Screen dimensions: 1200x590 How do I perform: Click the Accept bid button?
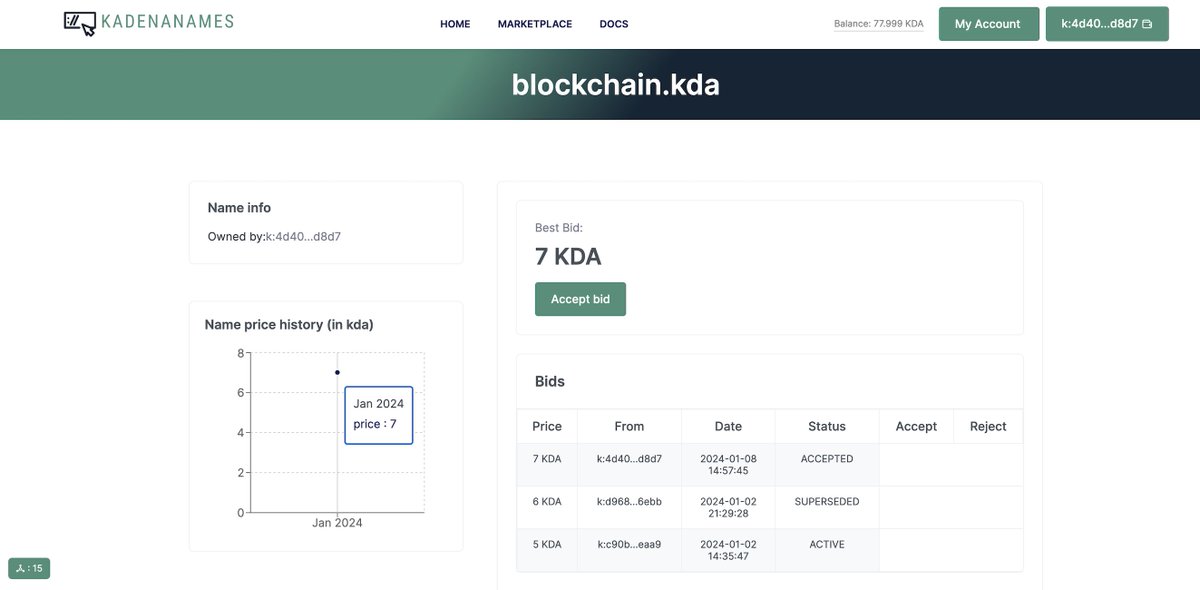click(580, 299)
